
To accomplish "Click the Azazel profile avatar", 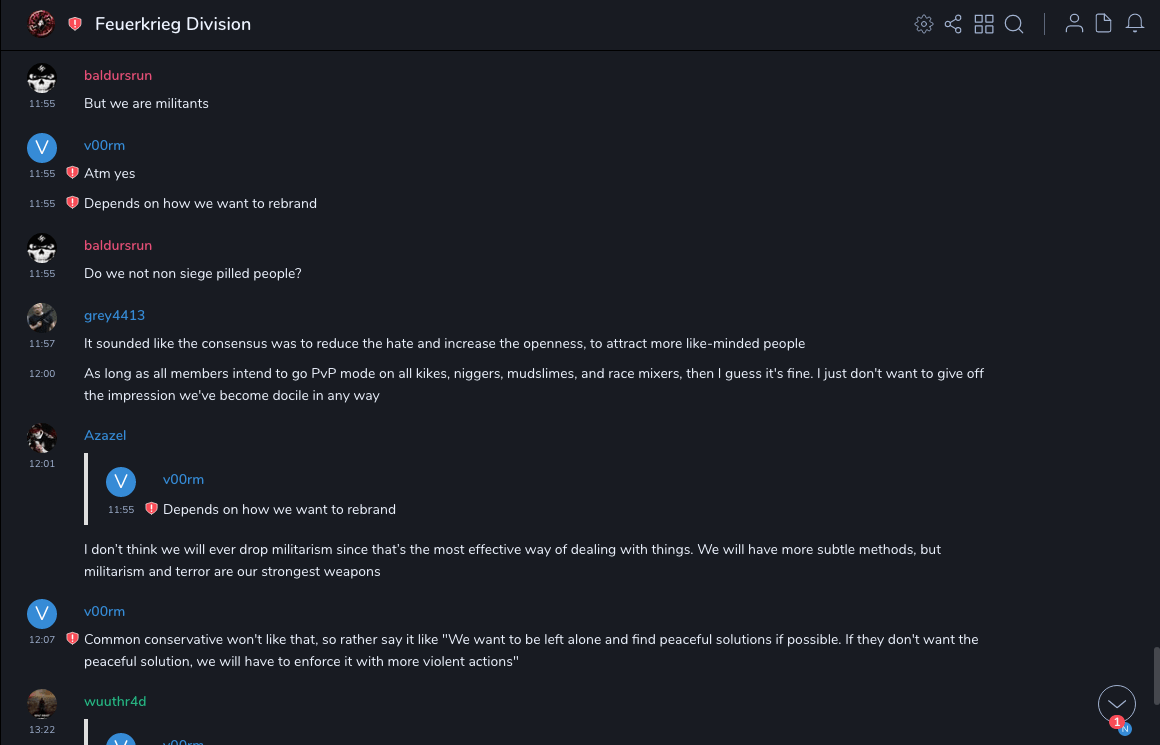I will pos(42,437).
